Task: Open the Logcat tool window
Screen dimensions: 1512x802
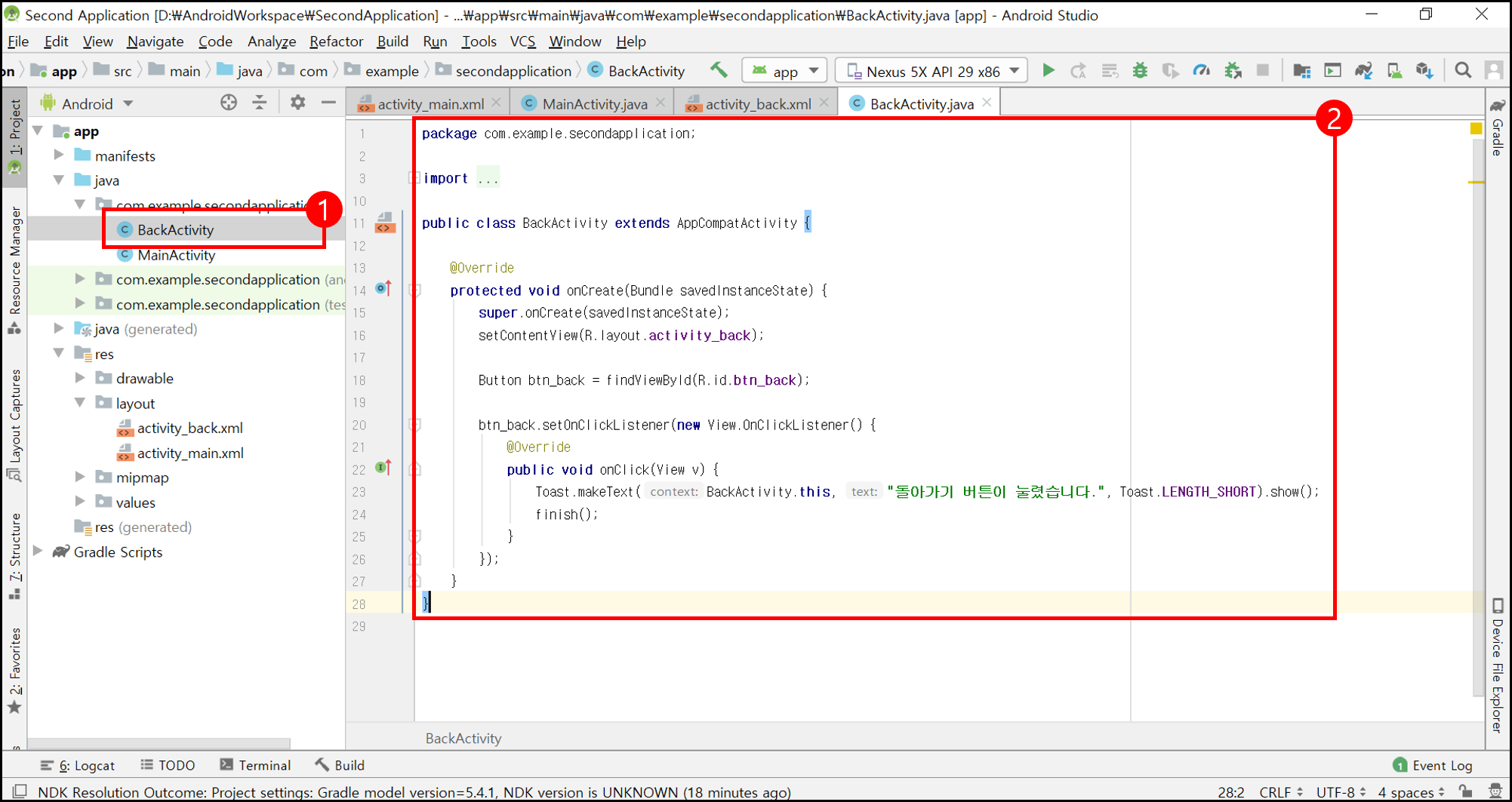Action: [78, 765]
